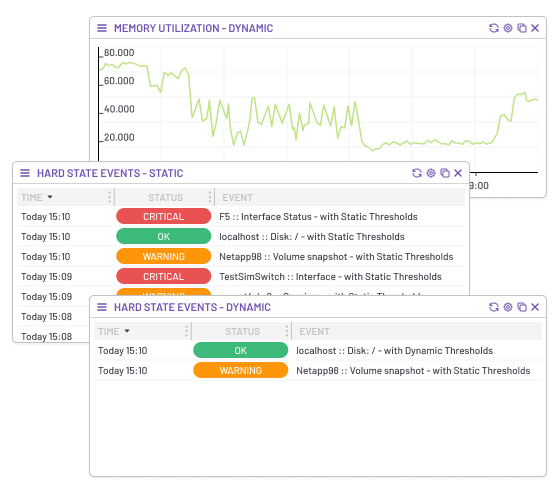Image resolution: width=558 pixels, height=493 pixels.
Task: Select 'localhost :: Disk: / - with Dynamic Thresholds'
Action: tap(394, 351)
